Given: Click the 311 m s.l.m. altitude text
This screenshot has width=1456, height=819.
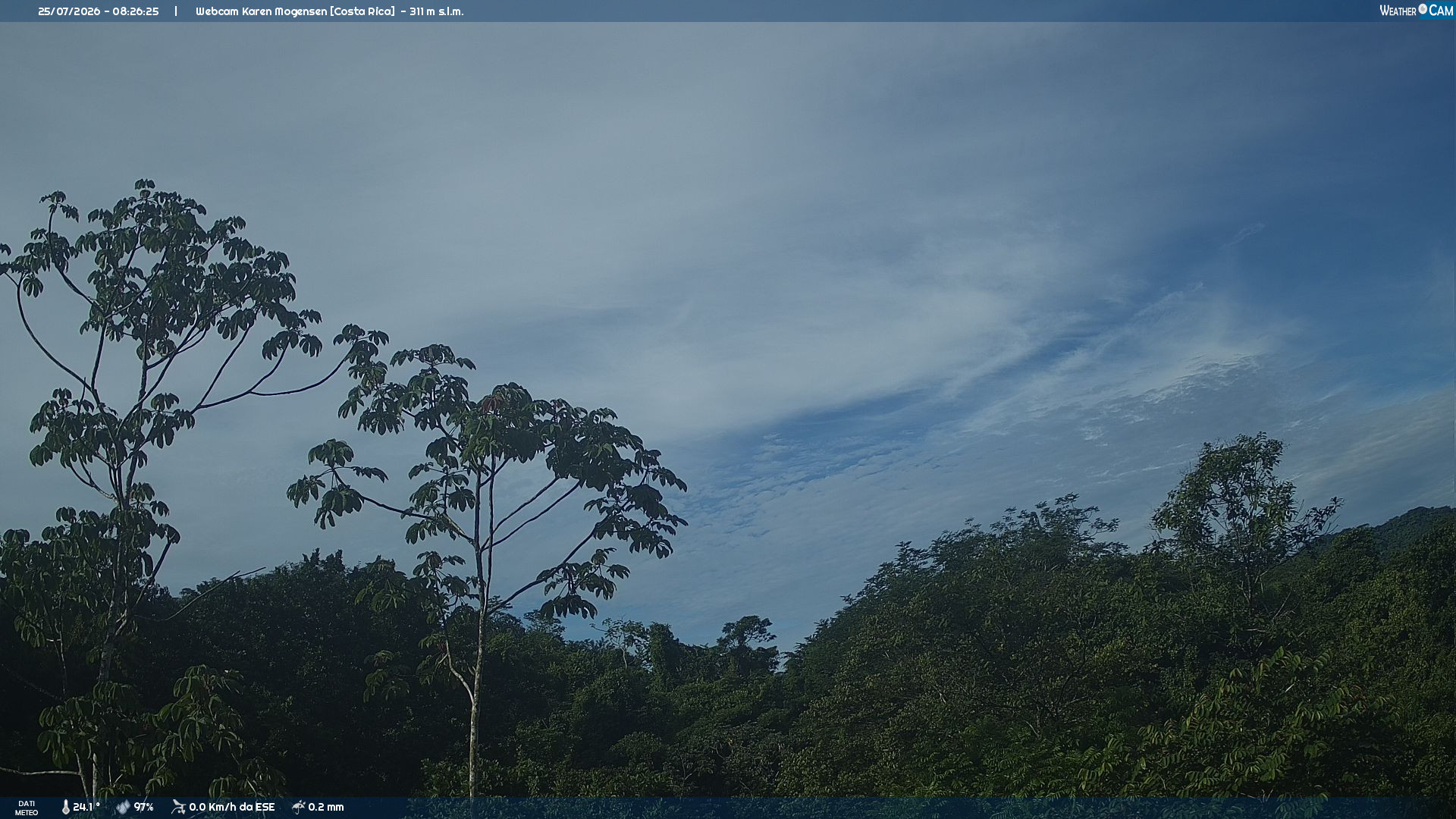Looking at the screenshot, I should pos(437,11).
